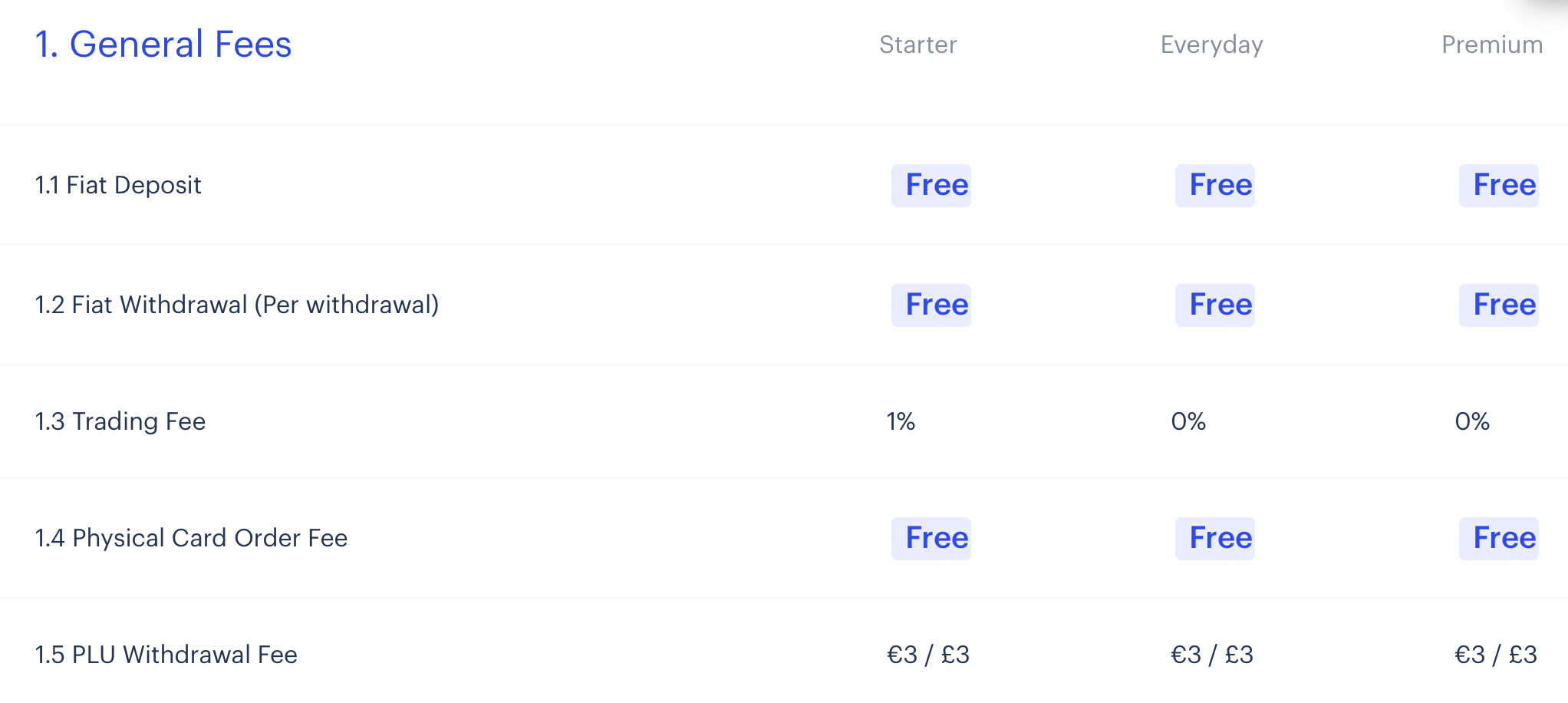Click the "1.2 Fiat Withdrawal" row label
The width and height of the screenshot is (1568, 703).
point(237,305)
